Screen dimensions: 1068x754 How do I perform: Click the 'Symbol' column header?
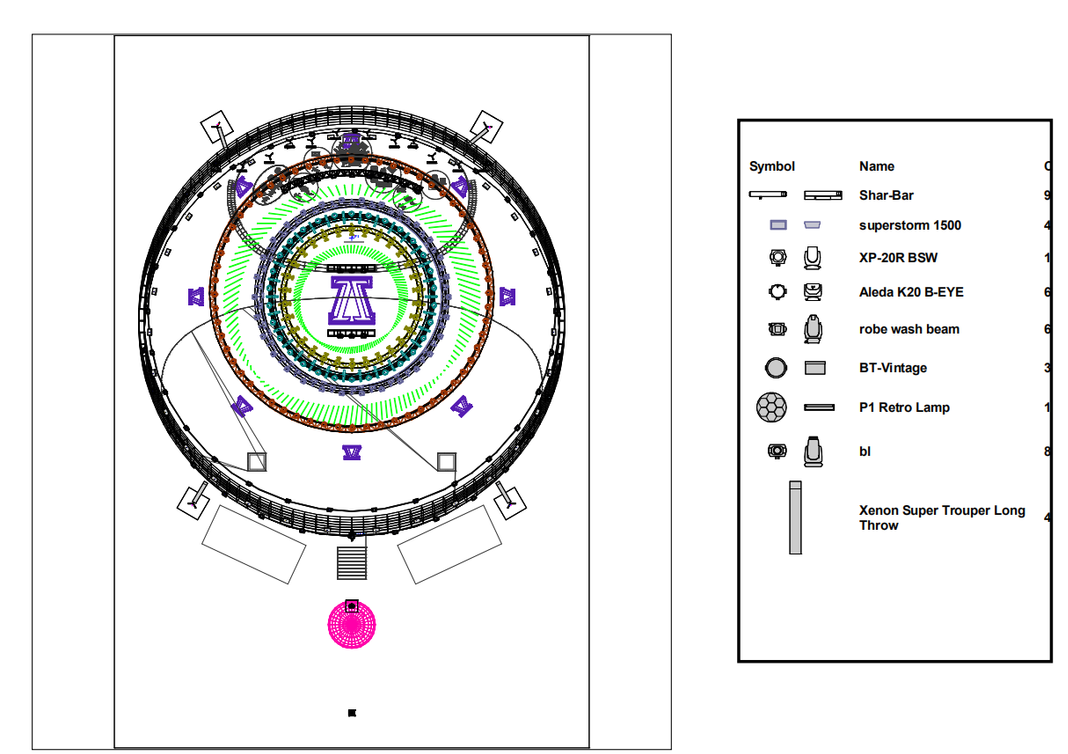pos(772,166)
